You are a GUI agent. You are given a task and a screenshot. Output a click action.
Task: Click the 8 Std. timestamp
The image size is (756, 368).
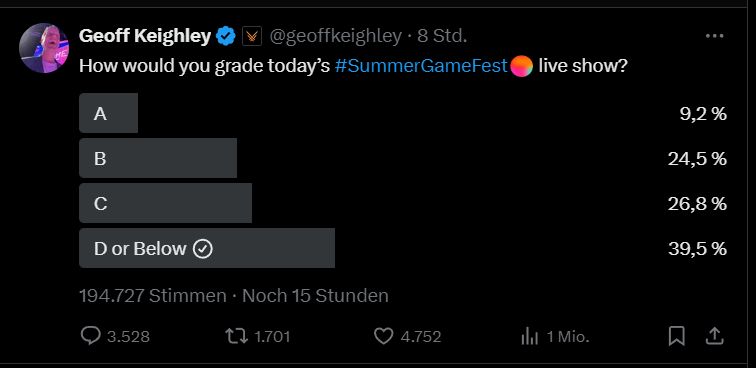[x=442, y=36]
